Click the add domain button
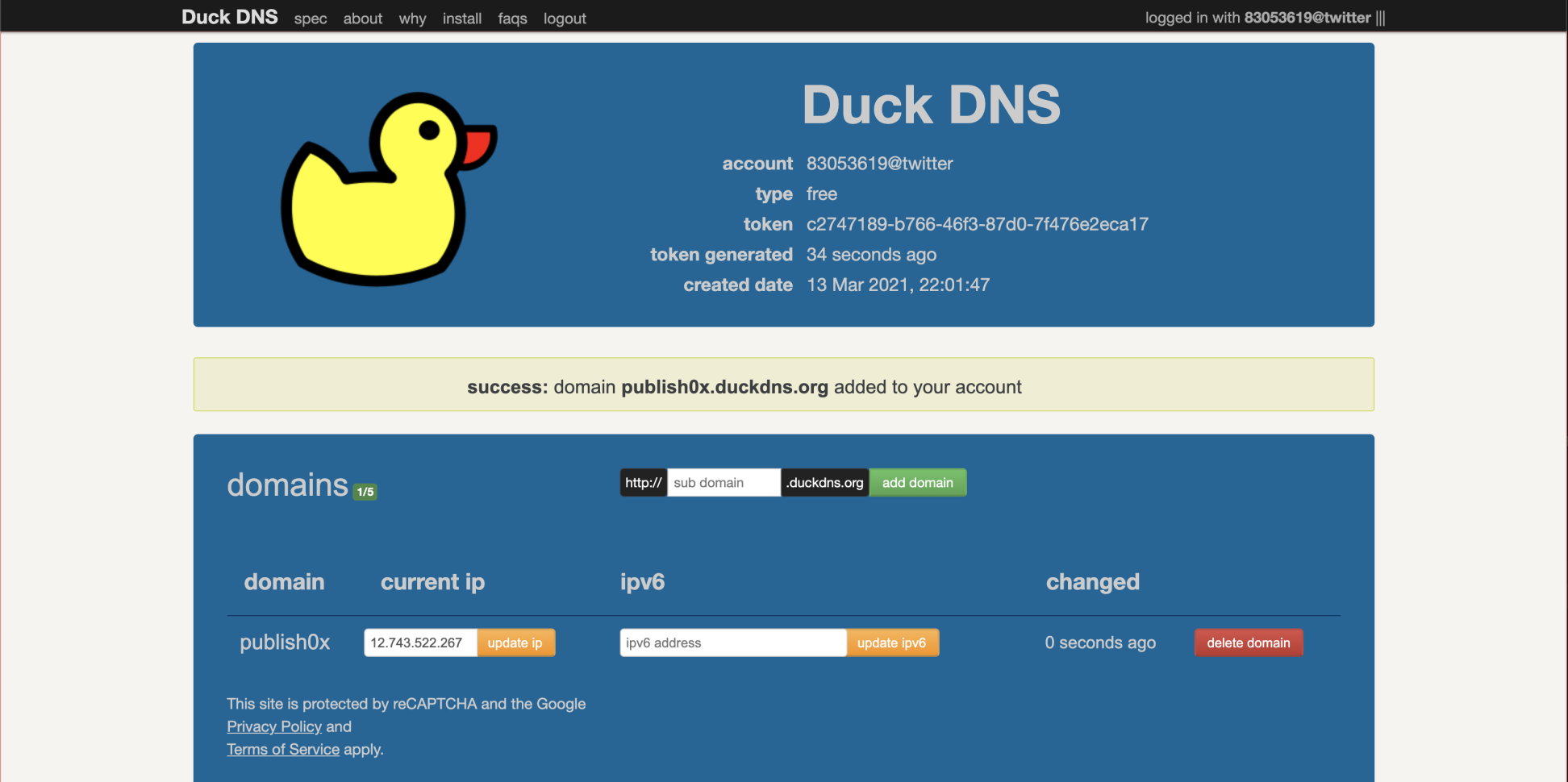 pyautogui.click(x=917, y=482)
